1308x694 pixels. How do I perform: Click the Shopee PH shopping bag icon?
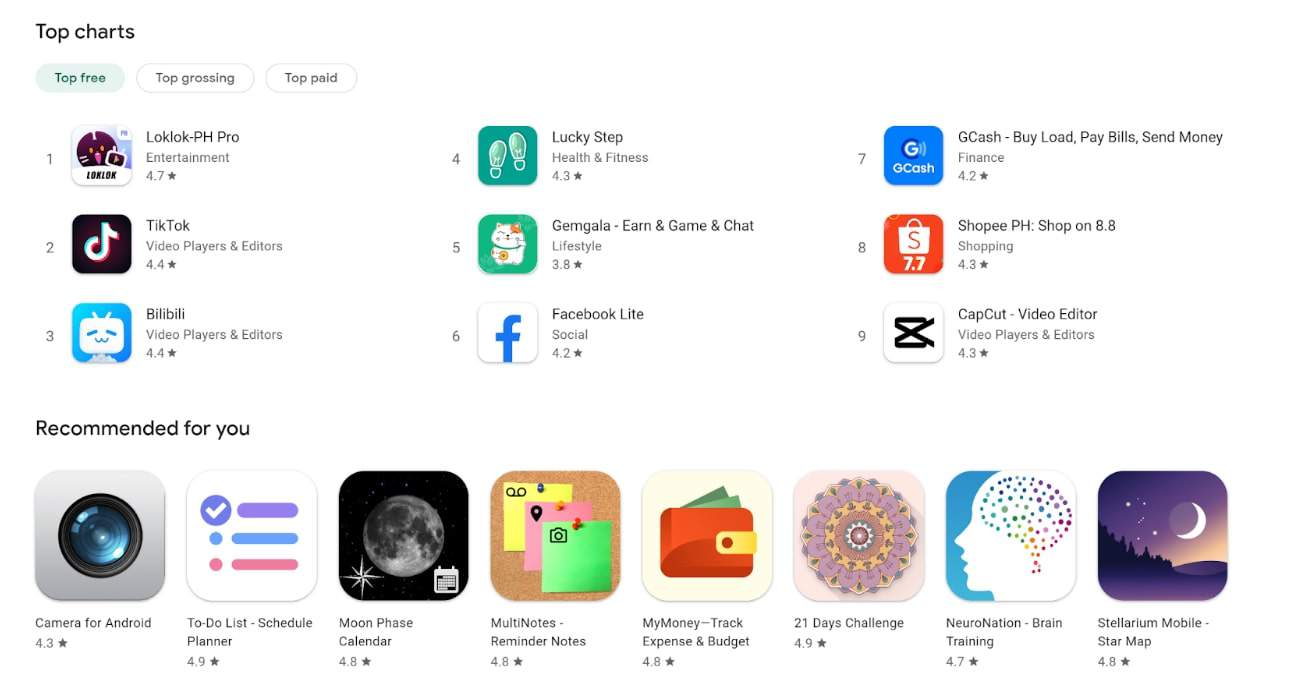pyautogui.click(x=914, y=244)
